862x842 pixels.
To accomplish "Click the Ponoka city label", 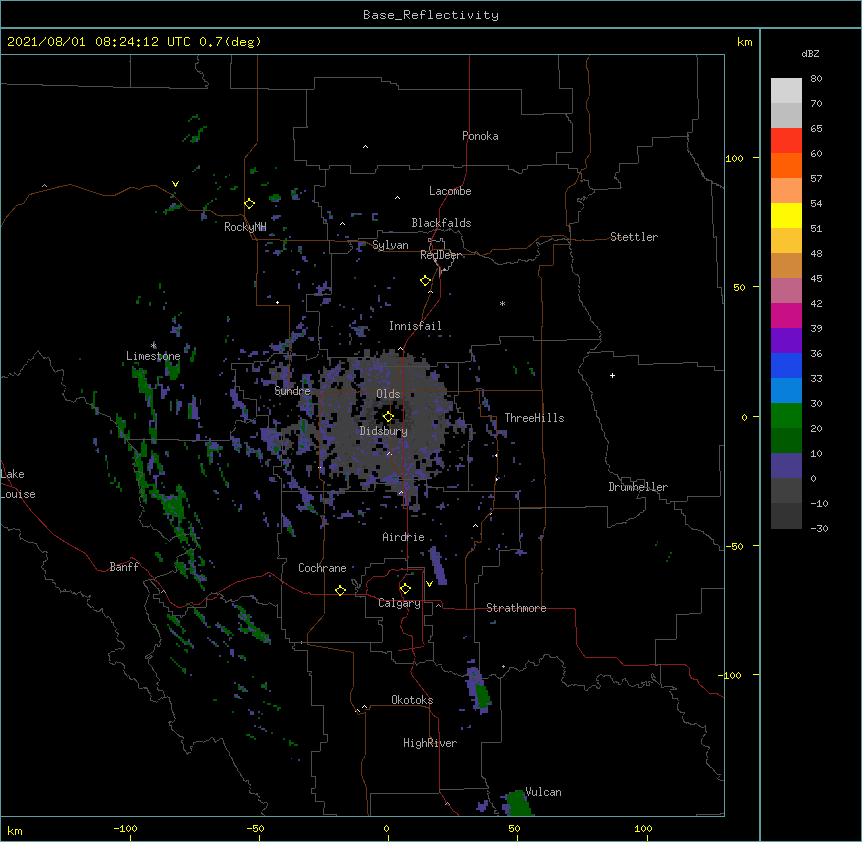I will [x=480, y=136].
